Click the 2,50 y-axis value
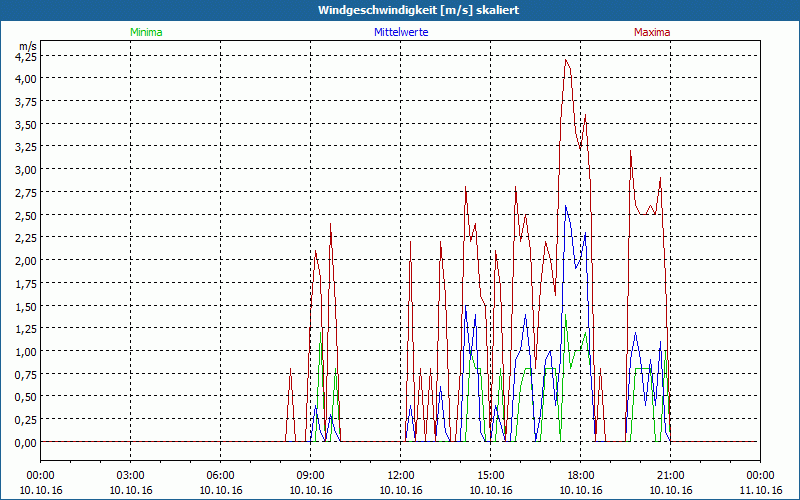800x500 pixels. [26, 215]
